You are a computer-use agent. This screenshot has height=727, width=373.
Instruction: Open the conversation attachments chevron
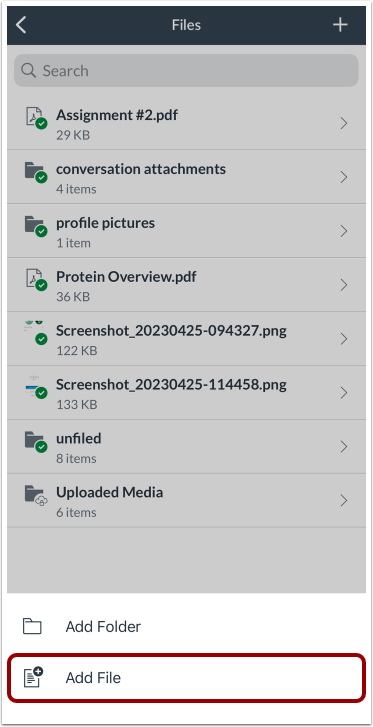[344, 177]
